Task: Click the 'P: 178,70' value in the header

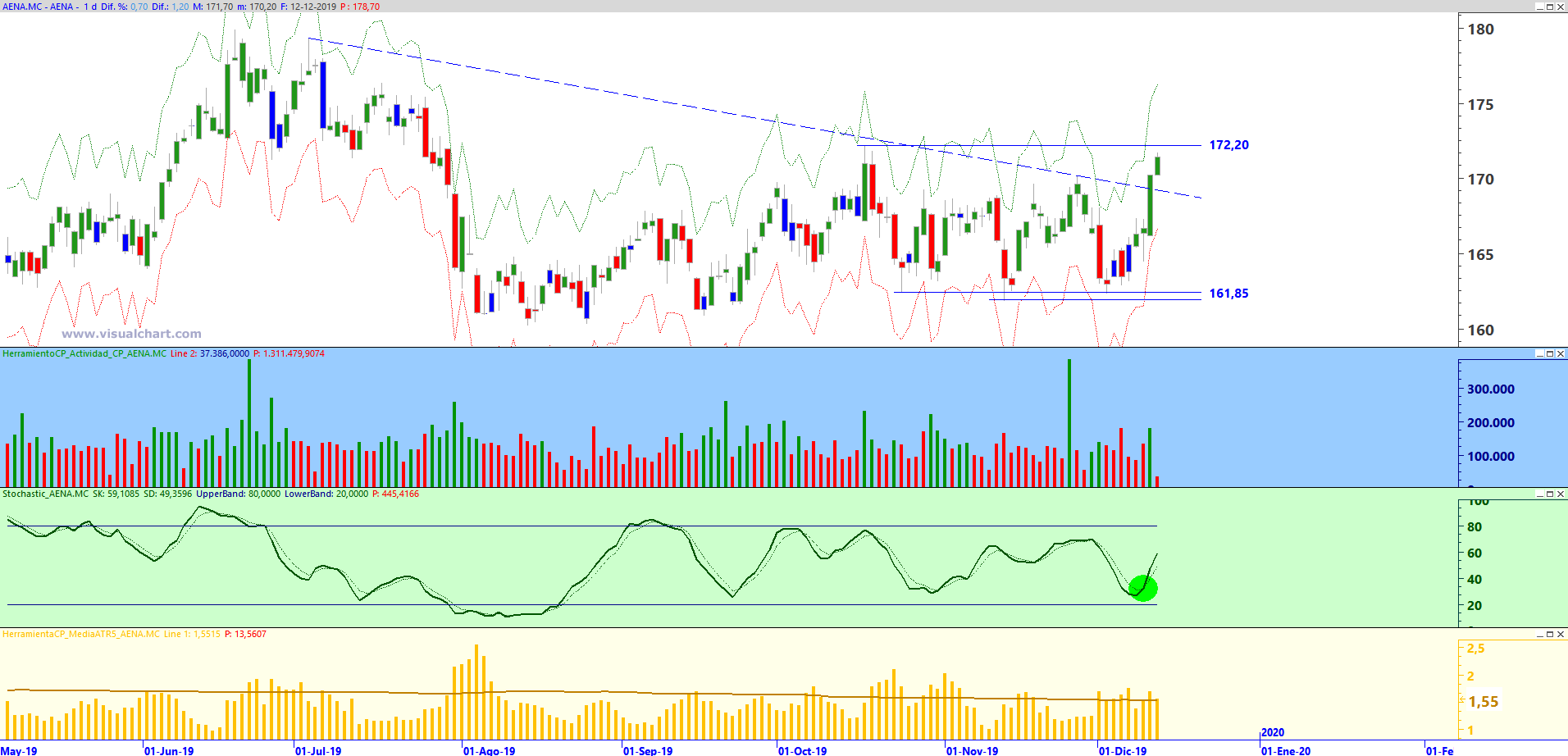Action: tap(360, 7)
